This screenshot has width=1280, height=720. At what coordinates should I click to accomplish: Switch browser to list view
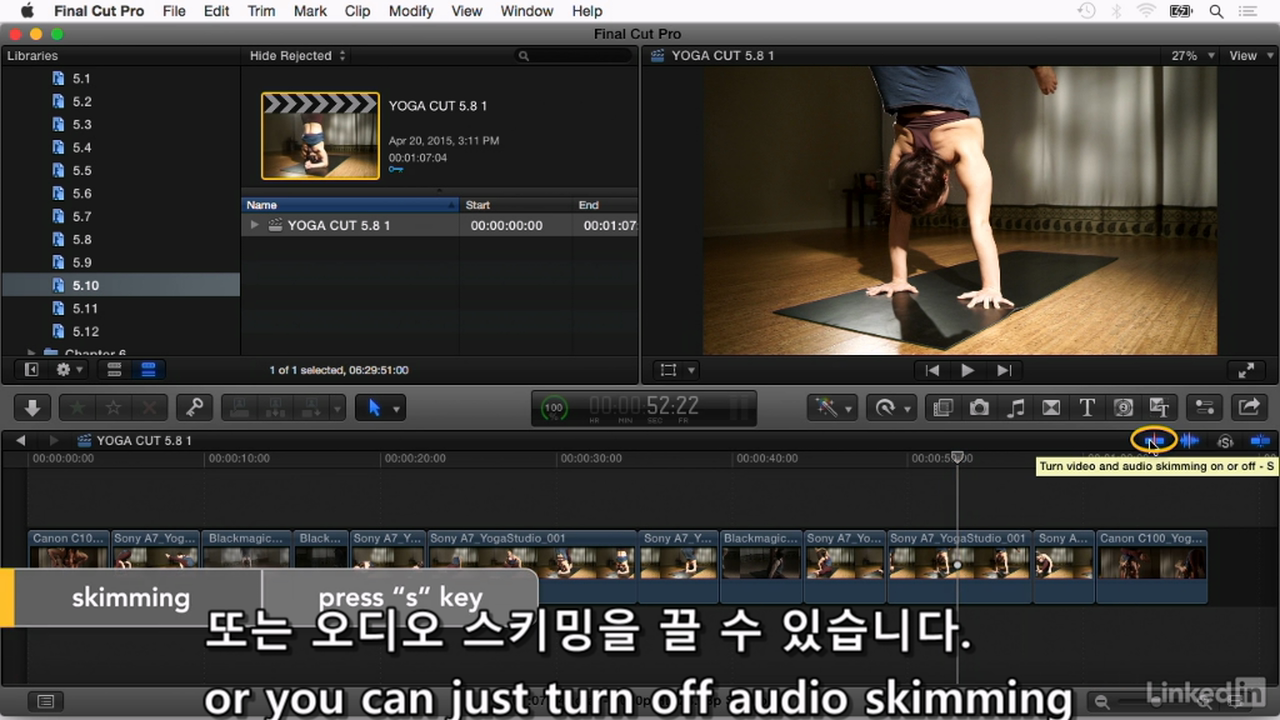coord(148,370)
